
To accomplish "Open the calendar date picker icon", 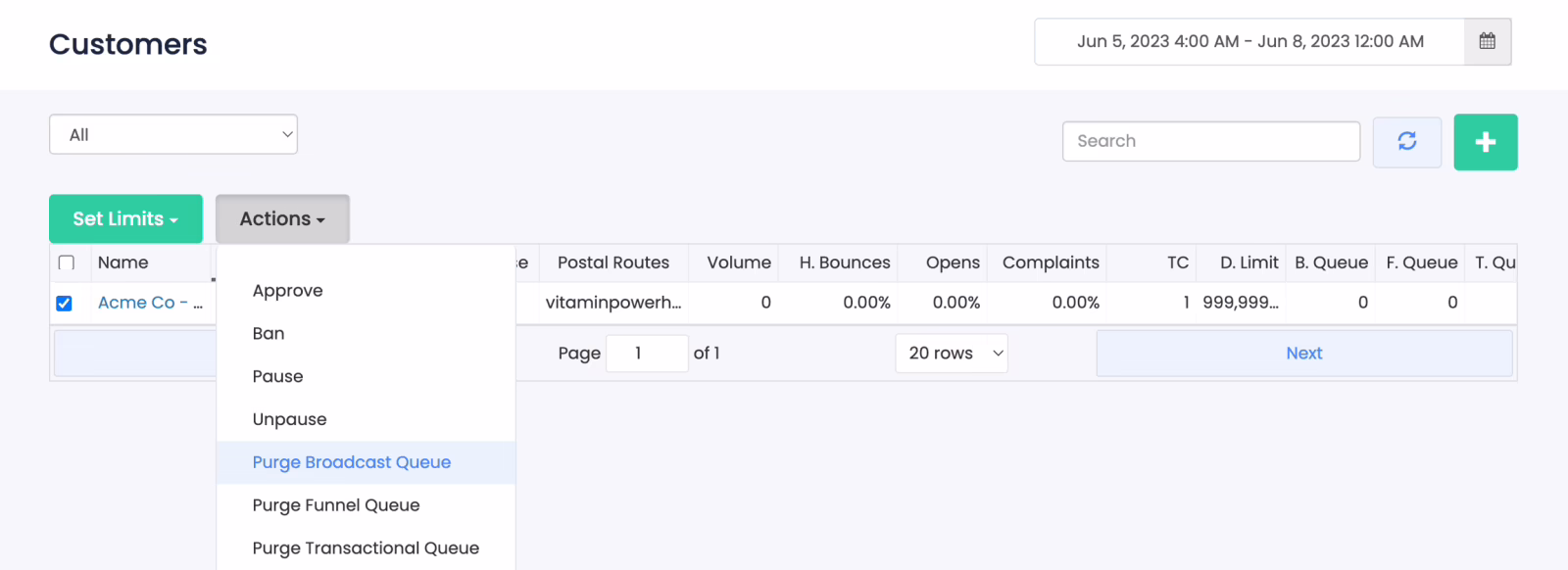I will (1487, 41).
